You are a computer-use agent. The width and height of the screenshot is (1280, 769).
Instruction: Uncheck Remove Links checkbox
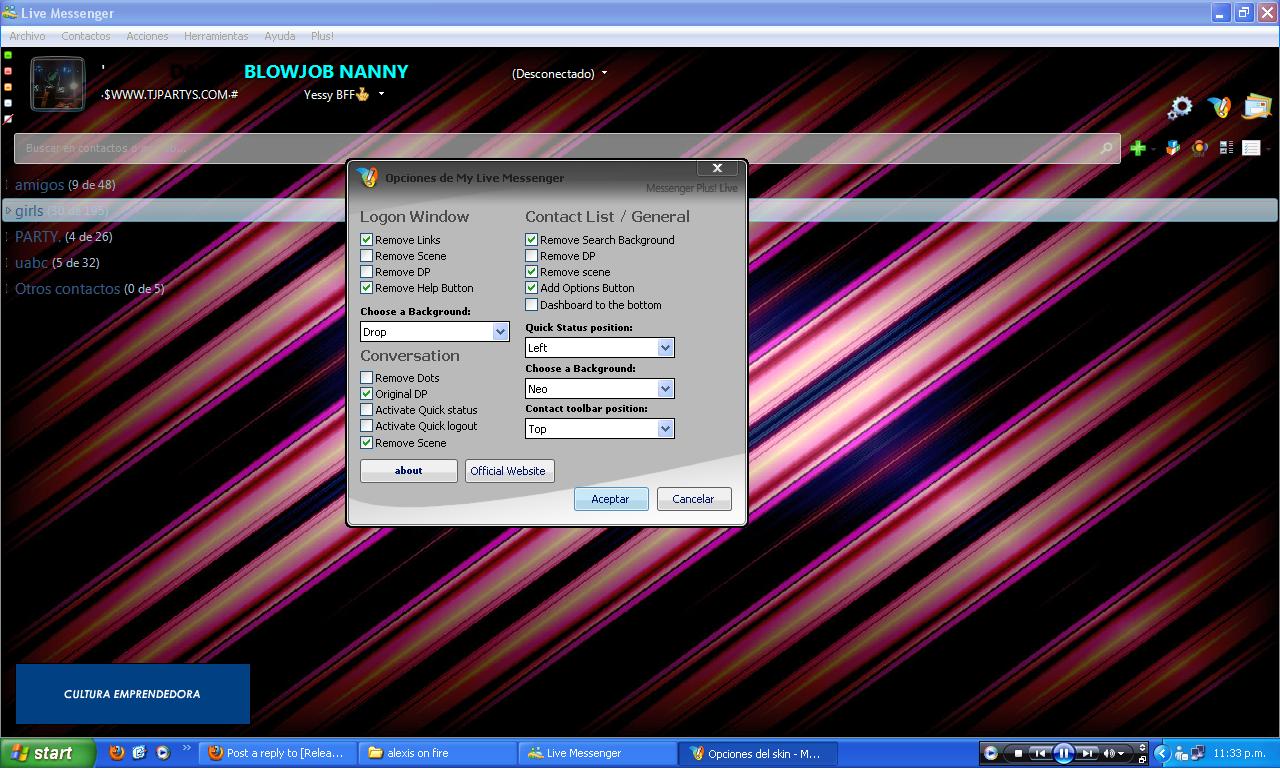(x=367, y=240)
